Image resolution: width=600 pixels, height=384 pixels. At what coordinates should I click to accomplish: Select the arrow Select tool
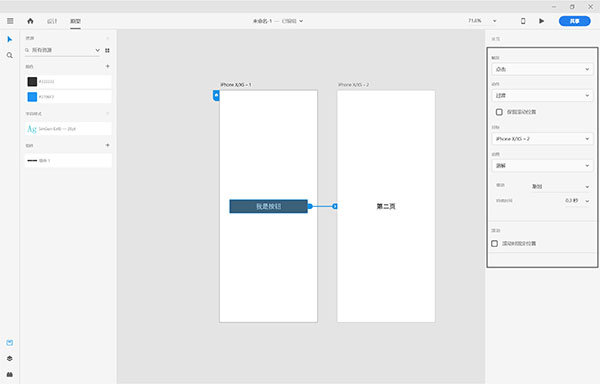[10, 39]
